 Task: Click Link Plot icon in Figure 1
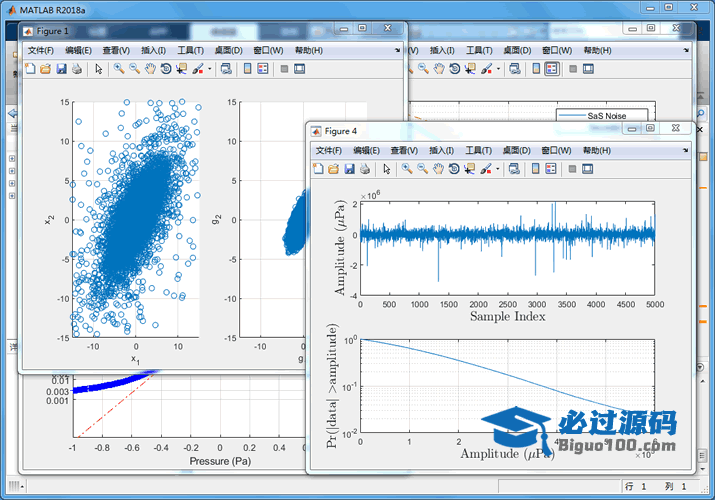(226, 69)
